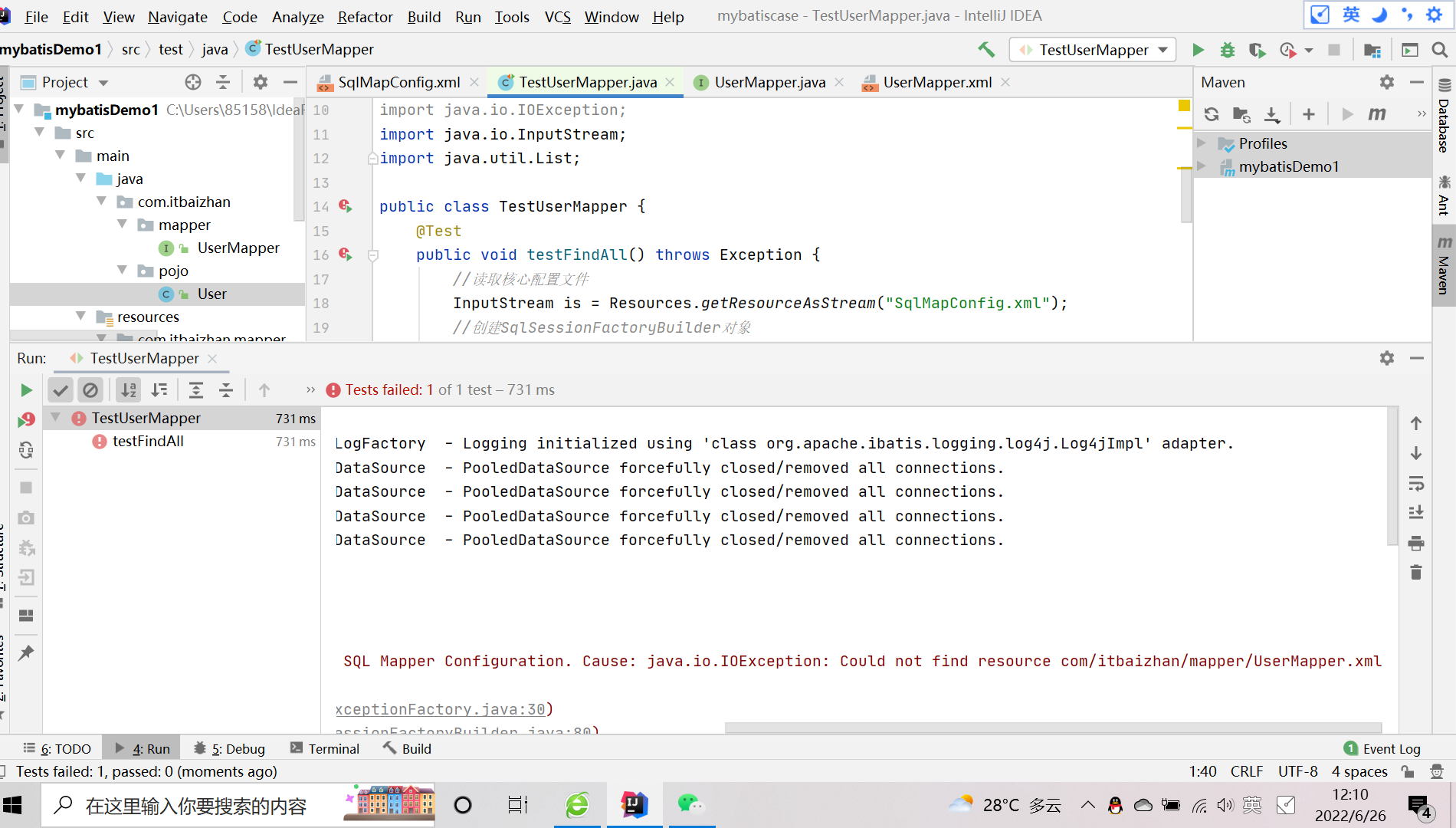Image resolution: width=1456 pixels, height=828 pixels.
Task: Click scroll to end console icon
Action: click(x=1416, y=512)
